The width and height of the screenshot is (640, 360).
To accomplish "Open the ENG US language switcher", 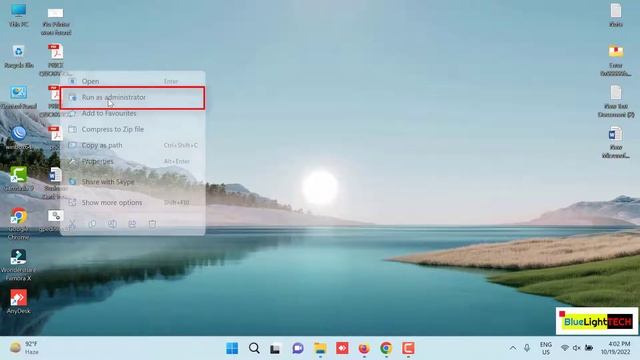I will [546, 348].
